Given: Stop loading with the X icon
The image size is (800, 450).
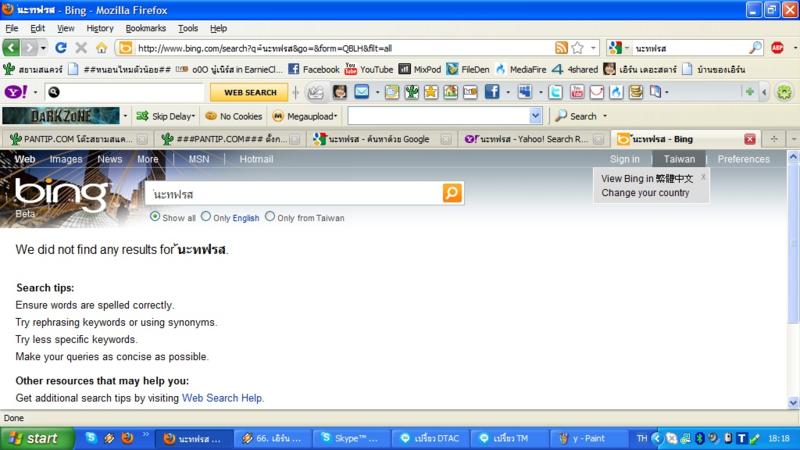Looking at the screenshot, I should [81, 48].
